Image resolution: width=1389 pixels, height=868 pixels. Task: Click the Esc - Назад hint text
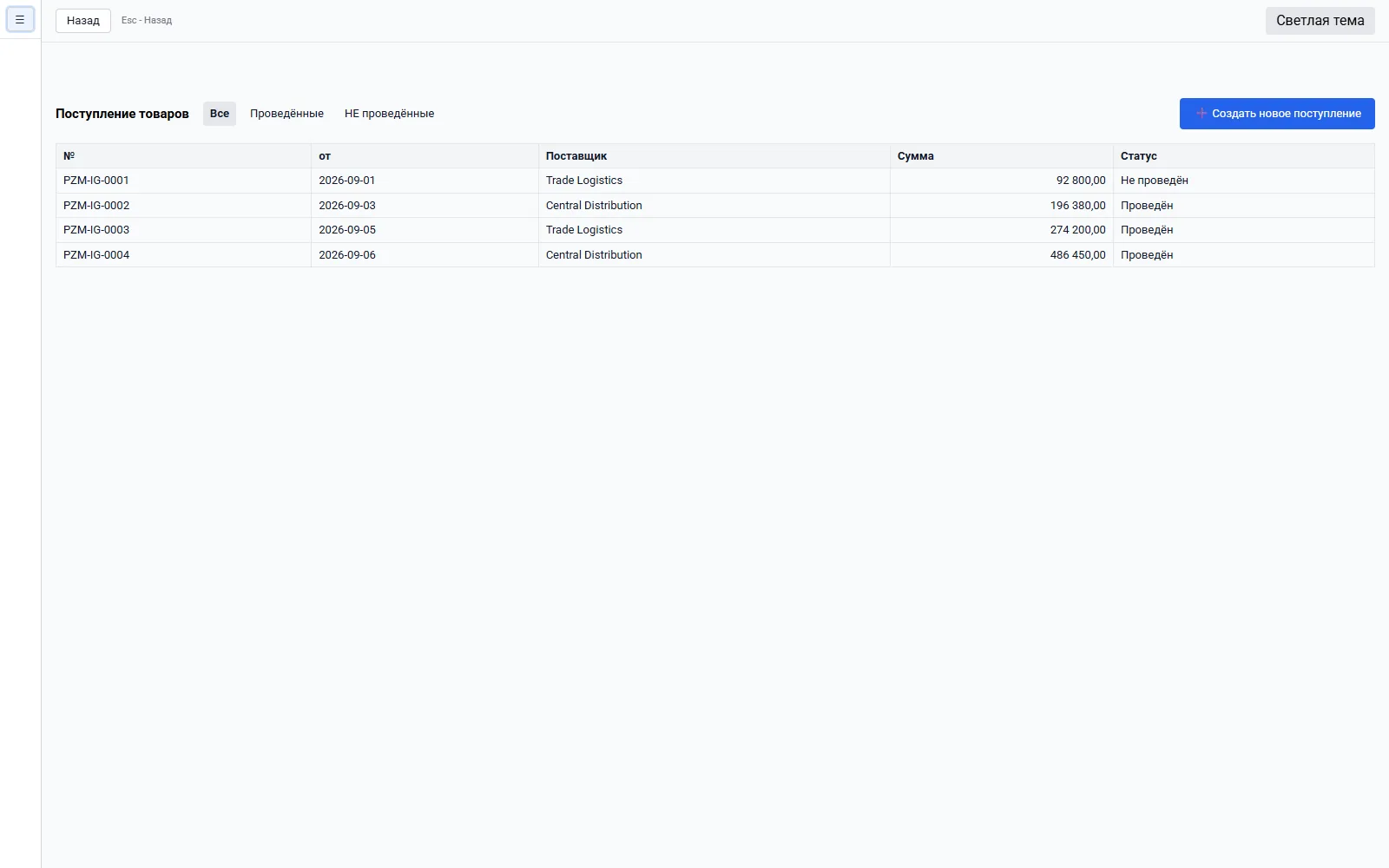(147, 21)
